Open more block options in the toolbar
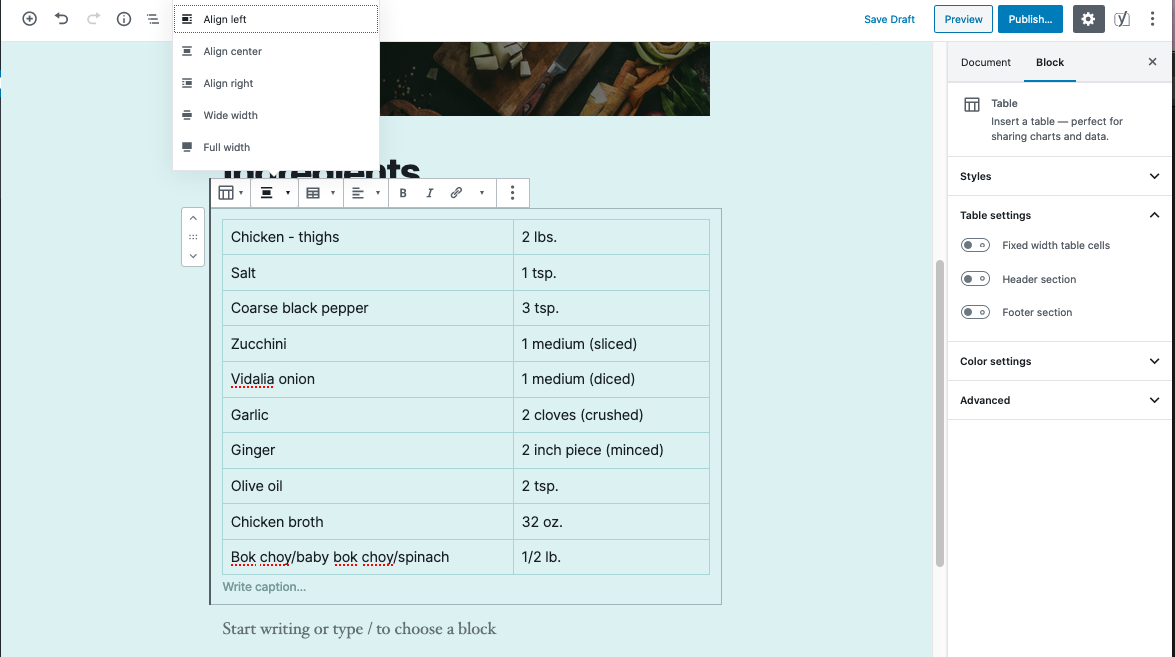 pyautogui.click(x=513, y=193)
